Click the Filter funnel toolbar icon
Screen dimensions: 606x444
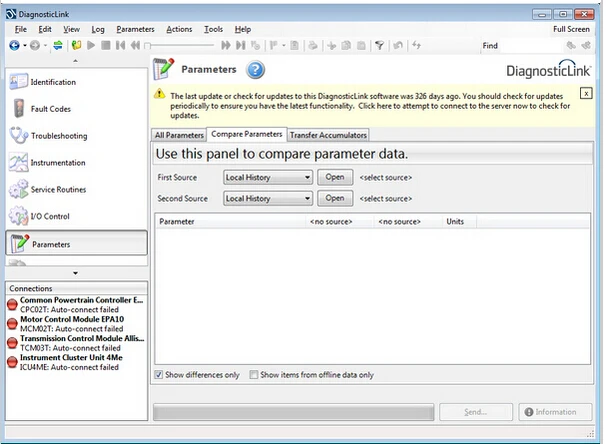(x=380, y=46)
